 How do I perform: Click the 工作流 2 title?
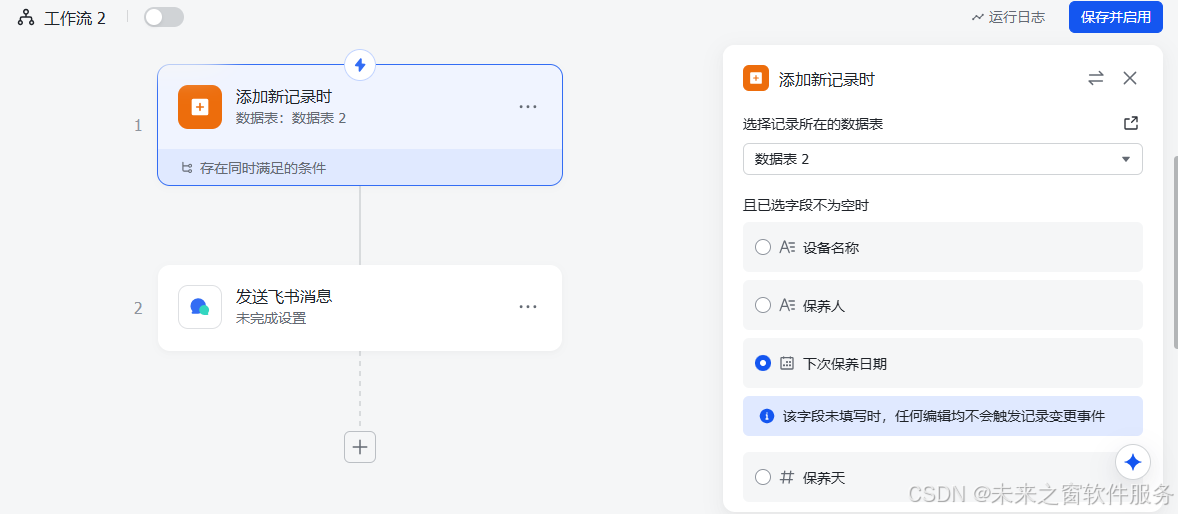point(75,18)
